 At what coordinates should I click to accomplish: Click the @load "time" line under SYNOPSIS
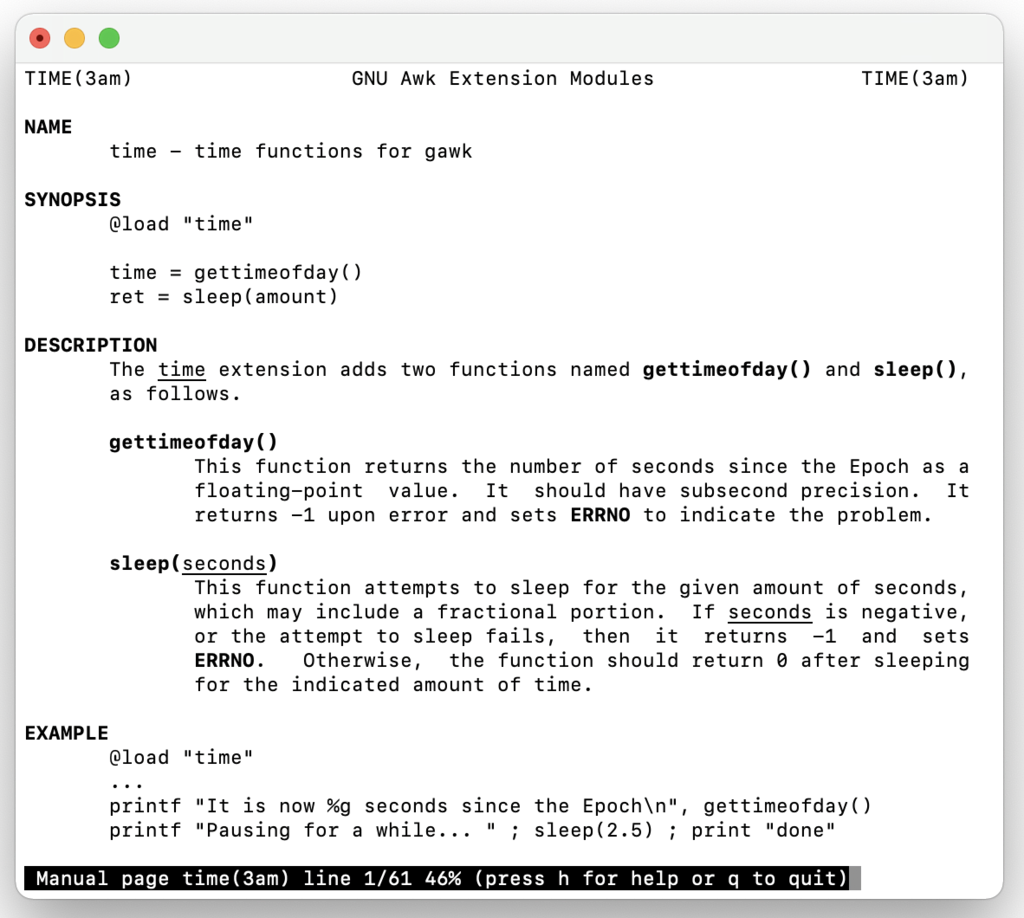click(179, 223)
